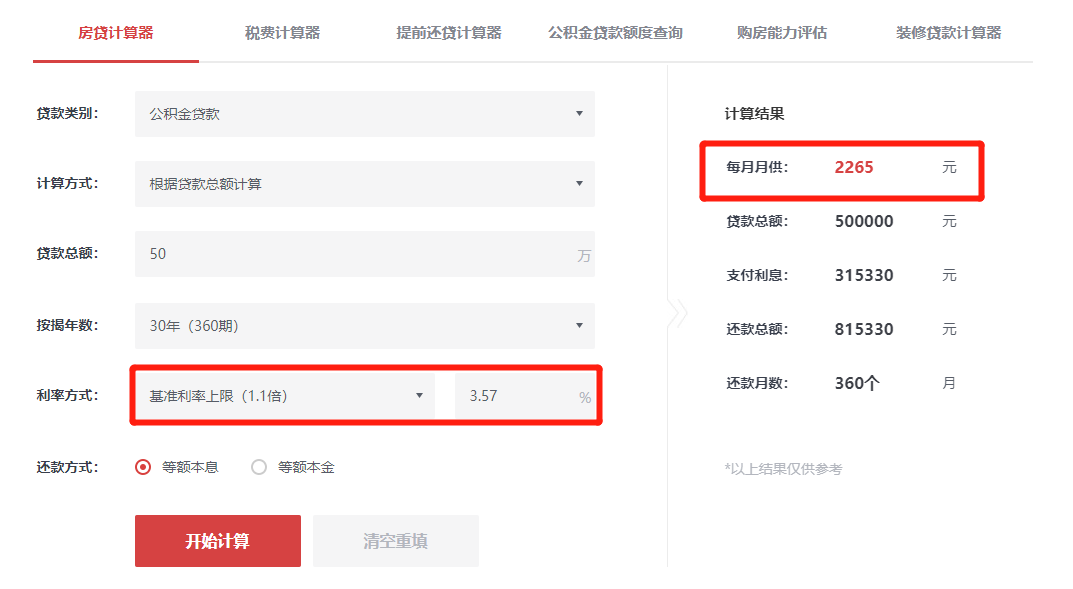Switch to the 提前还贷计算器 tab
Image resolution: width=1073 pixels, height=589 pixels.
click(449, 33)
